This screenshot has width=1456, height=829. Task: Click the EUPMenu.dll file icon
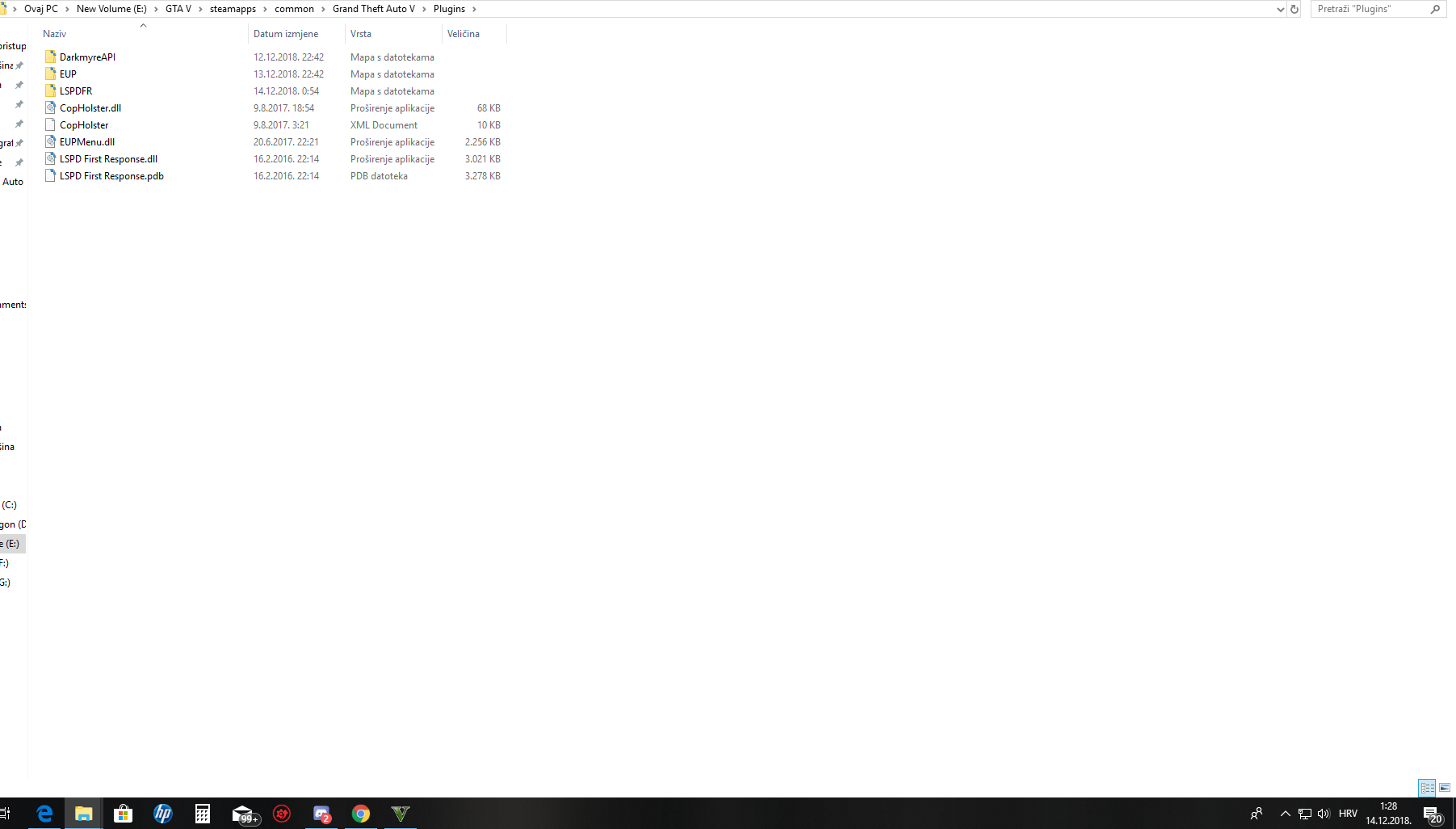(x=50, y=141)
